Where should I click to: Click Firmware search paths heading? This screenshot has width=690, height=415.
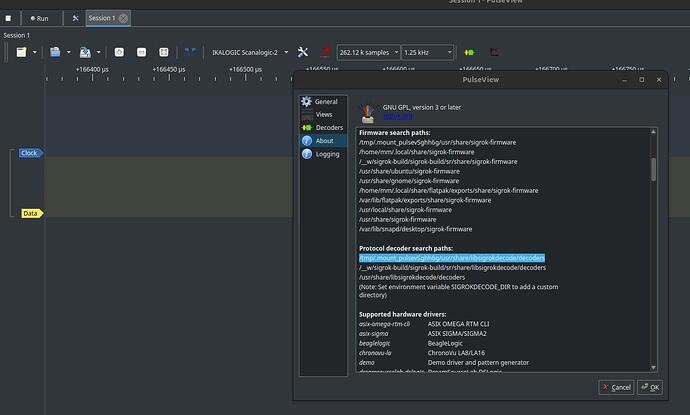click(x=394, y=132)
